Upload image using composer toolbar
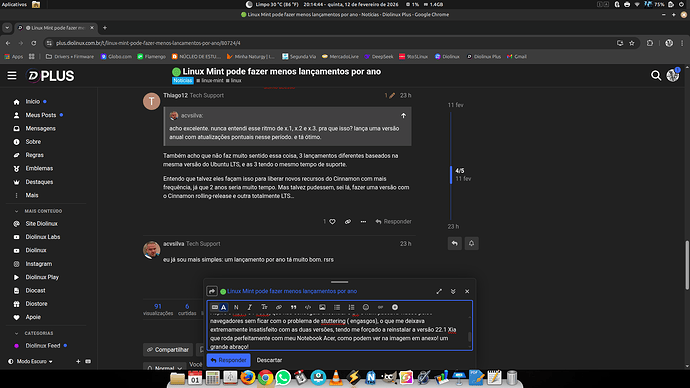The width and height of the screenshot is (690, 388). pos(322,307)
